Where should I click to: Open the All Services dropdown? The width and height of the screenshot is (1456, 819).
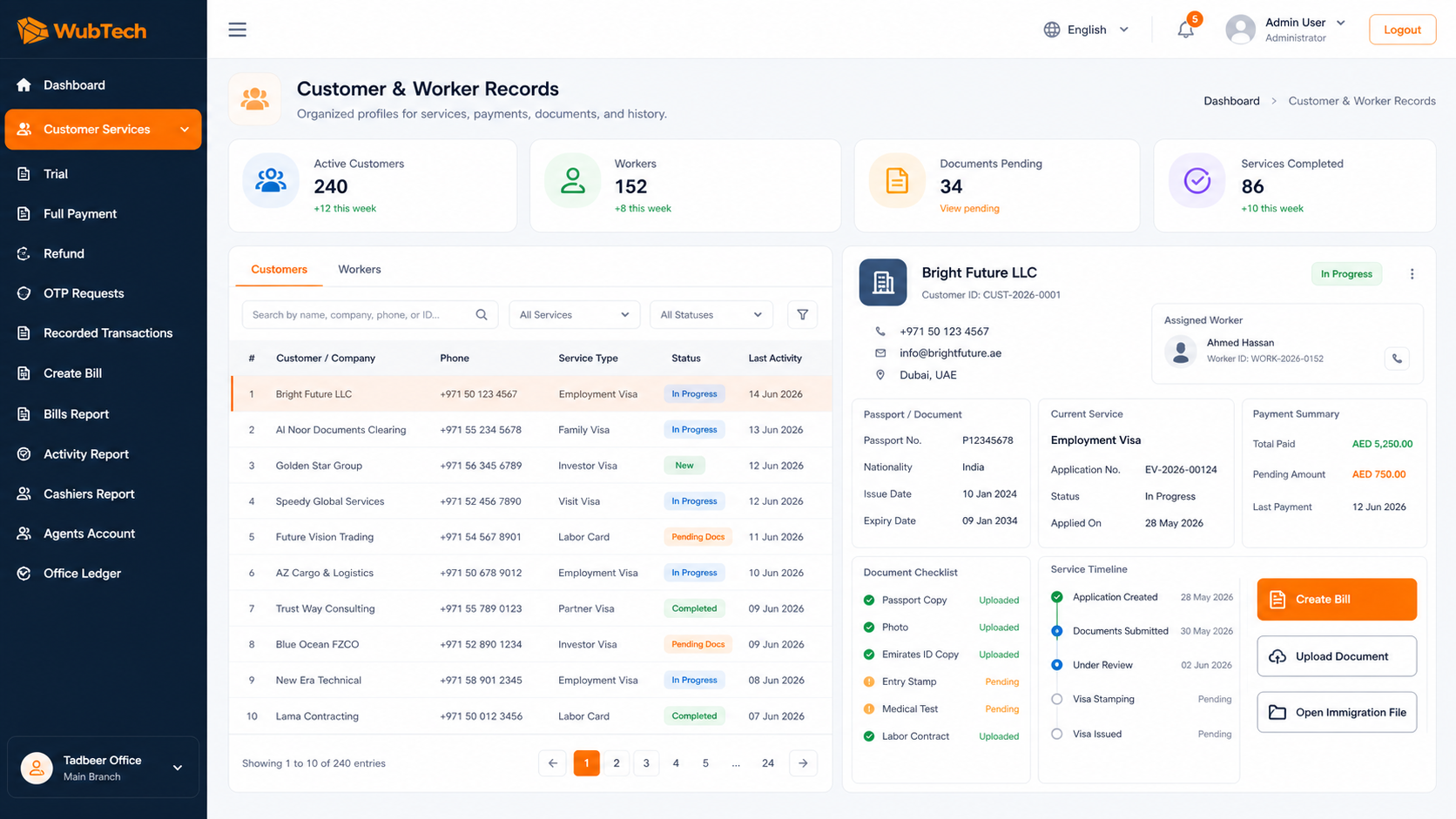[574, 314]
